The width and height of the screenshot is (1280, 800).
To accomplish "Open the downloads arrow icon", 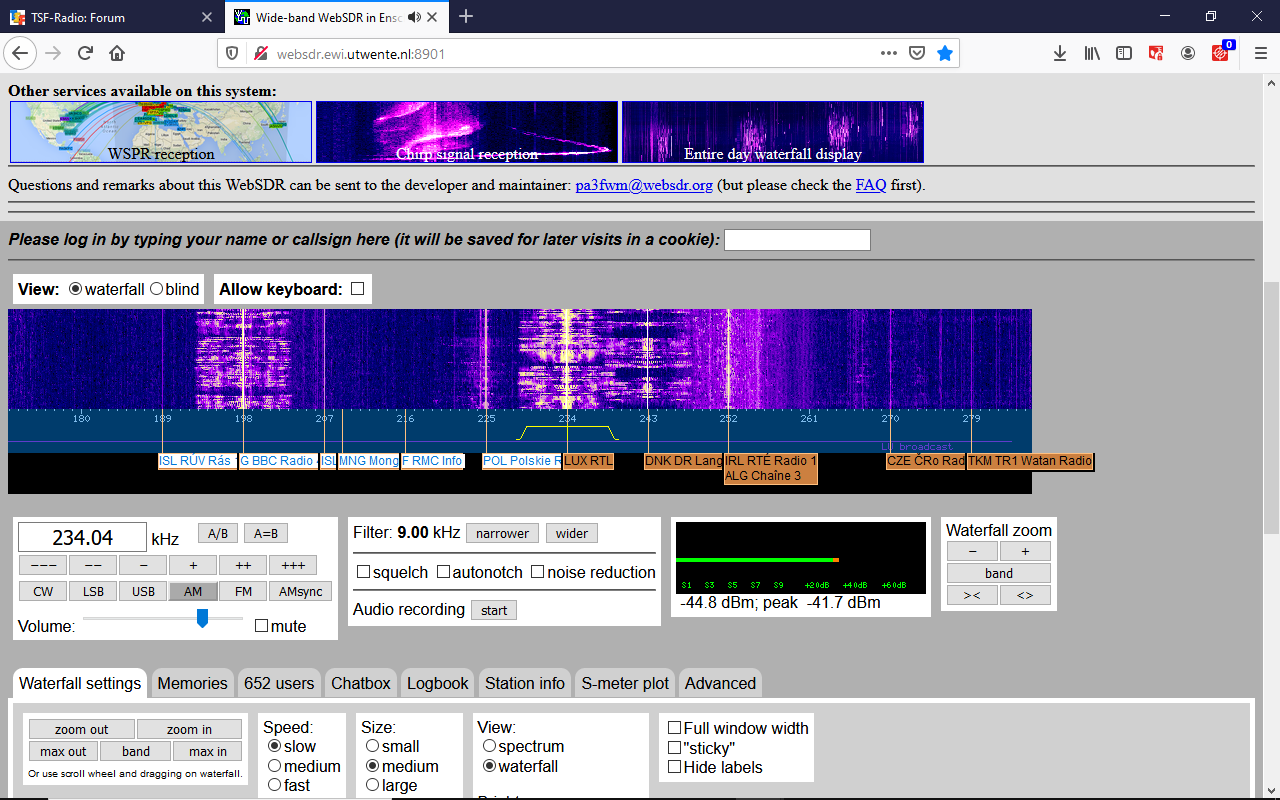I will (1060, 53).
